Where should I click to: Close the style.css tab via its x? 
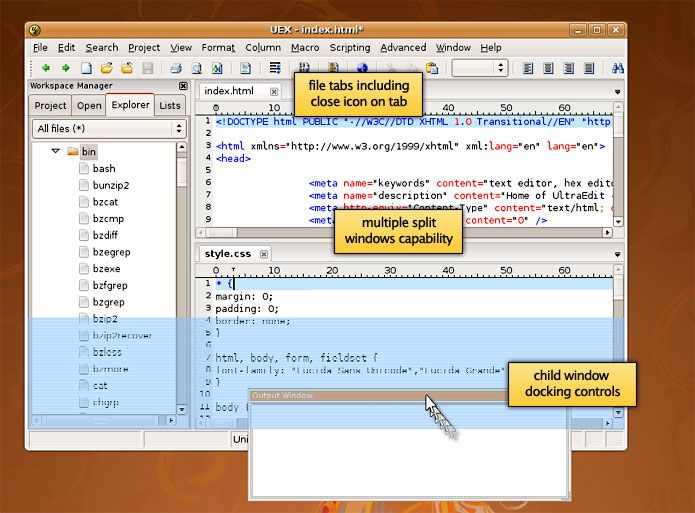tap(264, 254)
